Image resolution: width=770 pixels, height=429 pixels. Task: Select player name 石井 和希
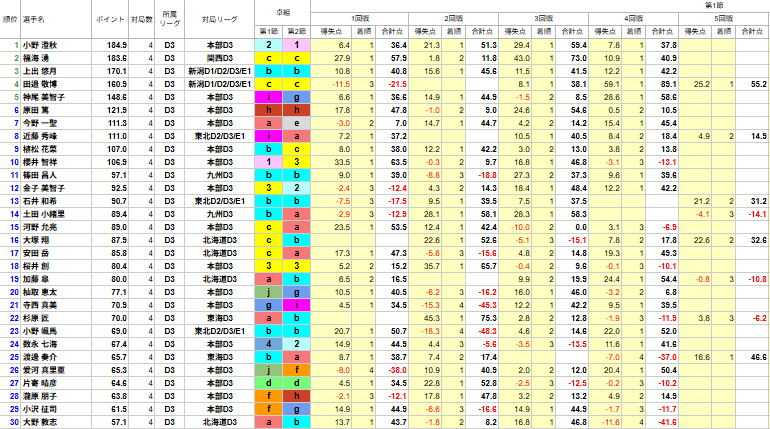[40, 201]
